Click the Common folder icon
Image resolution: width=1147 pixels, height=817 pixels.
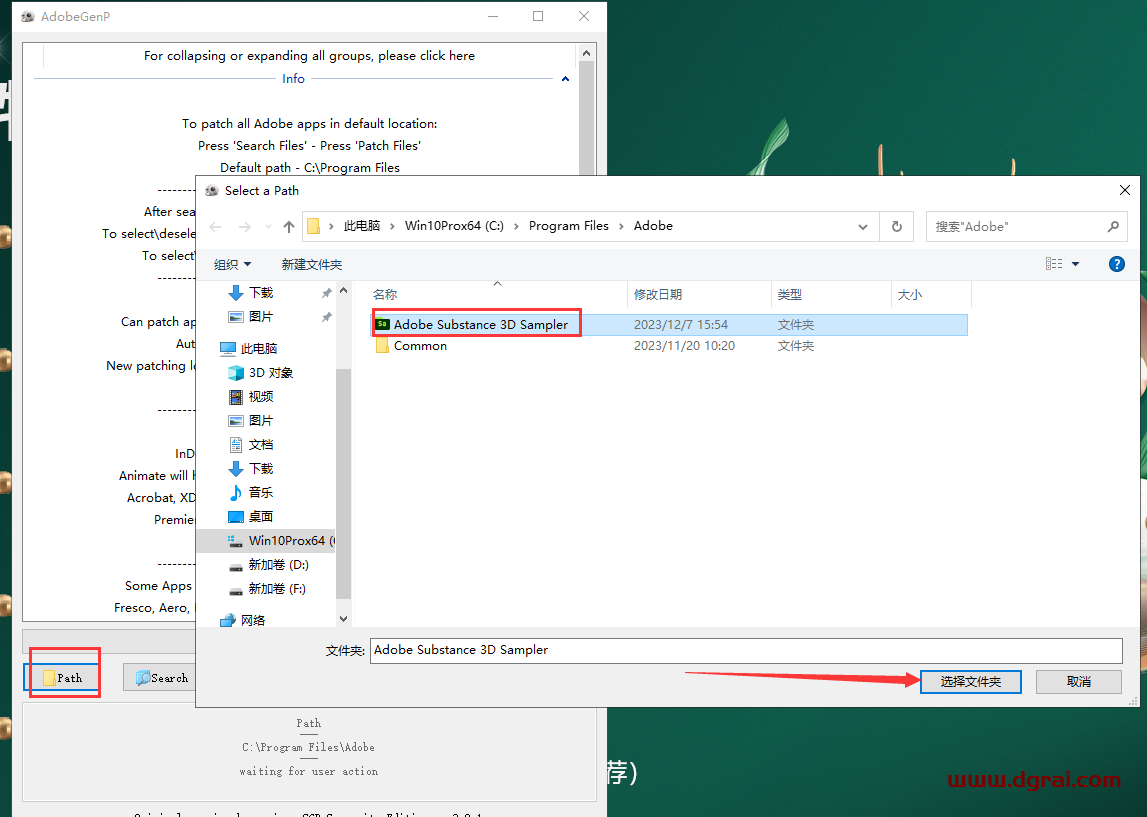382,346
